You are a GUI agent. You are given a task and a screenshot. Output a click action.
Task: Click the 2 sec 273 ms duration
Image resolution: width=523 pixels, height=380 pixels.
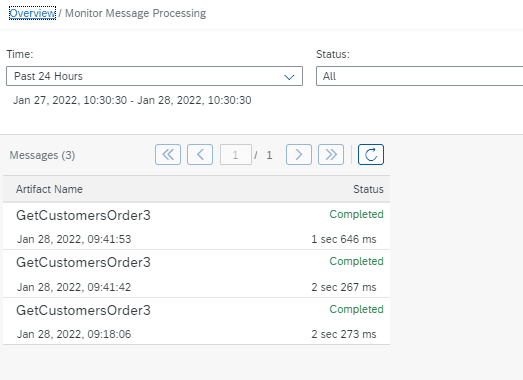tap(344, 334)
